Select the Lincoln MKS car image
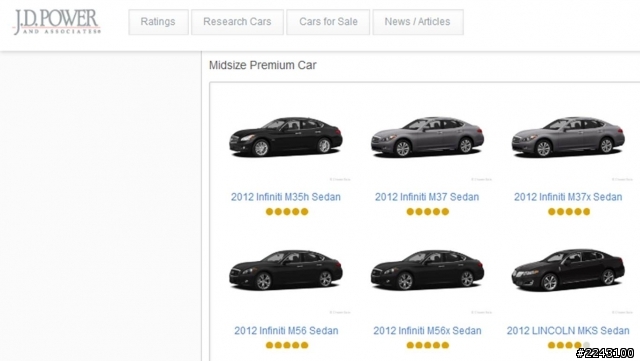 [x=568, y=270]
